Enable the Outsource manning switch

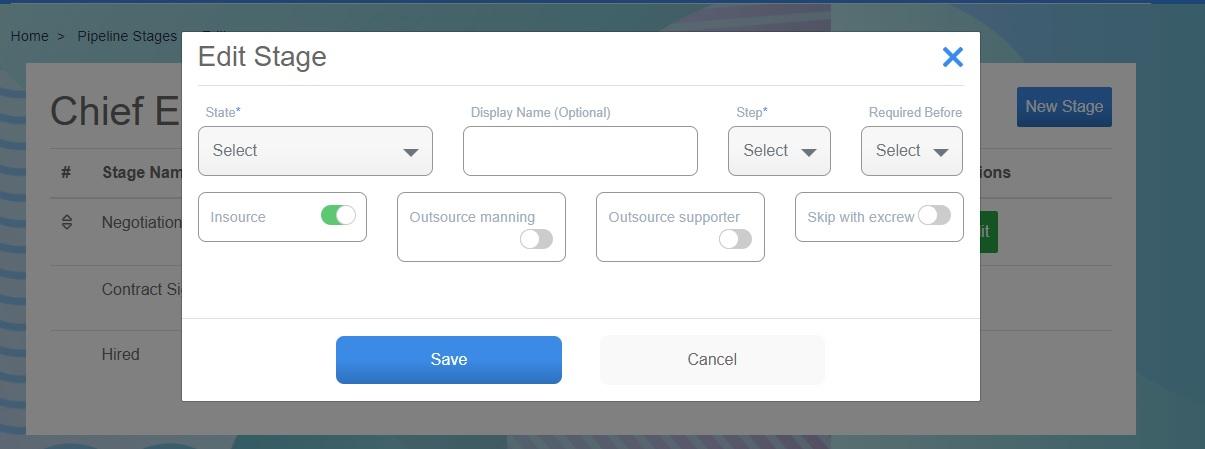[536, 239]
